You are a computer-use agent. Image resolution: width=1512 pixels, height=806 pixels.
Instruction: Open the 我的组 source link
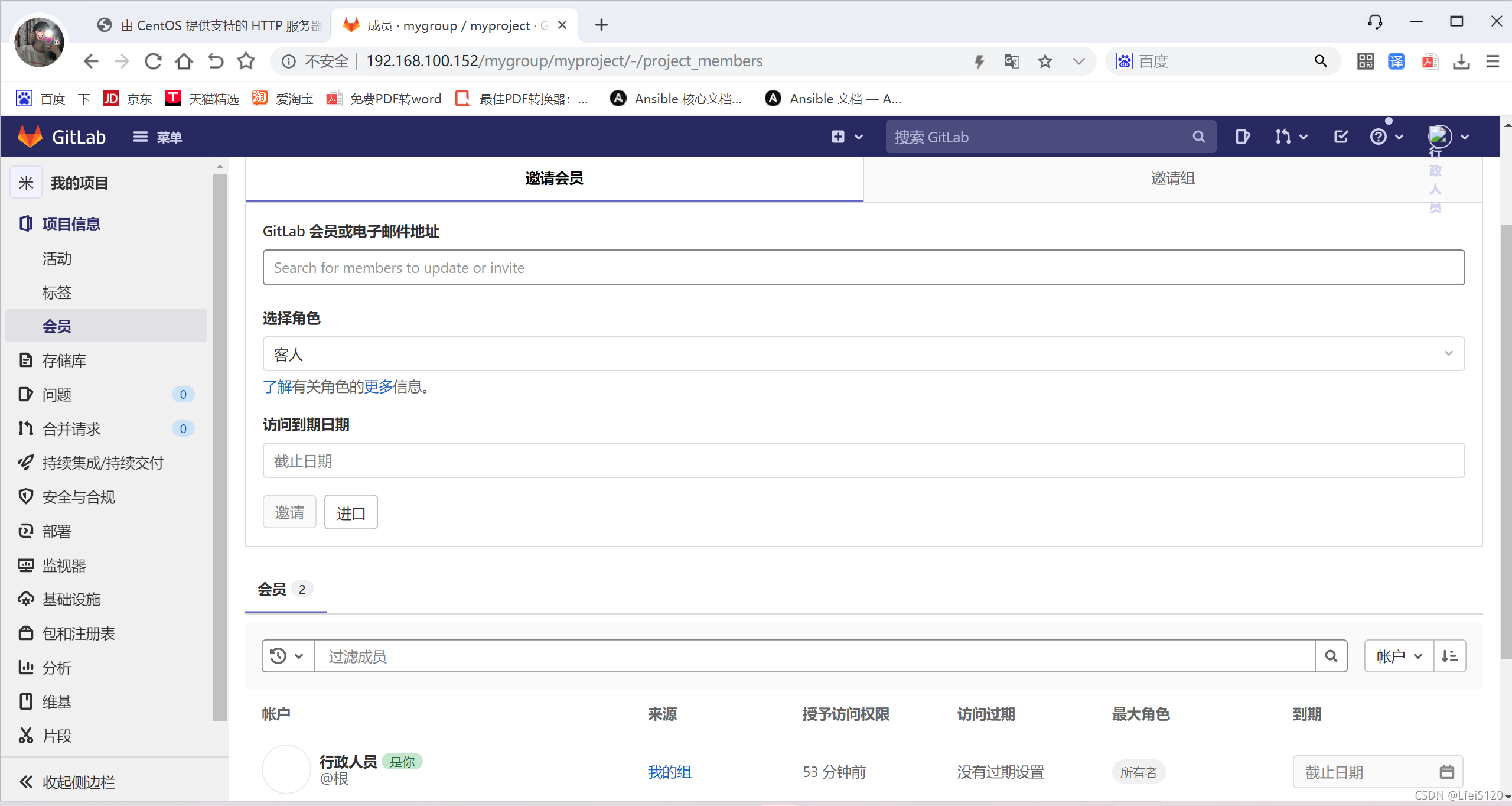(669, 772)
